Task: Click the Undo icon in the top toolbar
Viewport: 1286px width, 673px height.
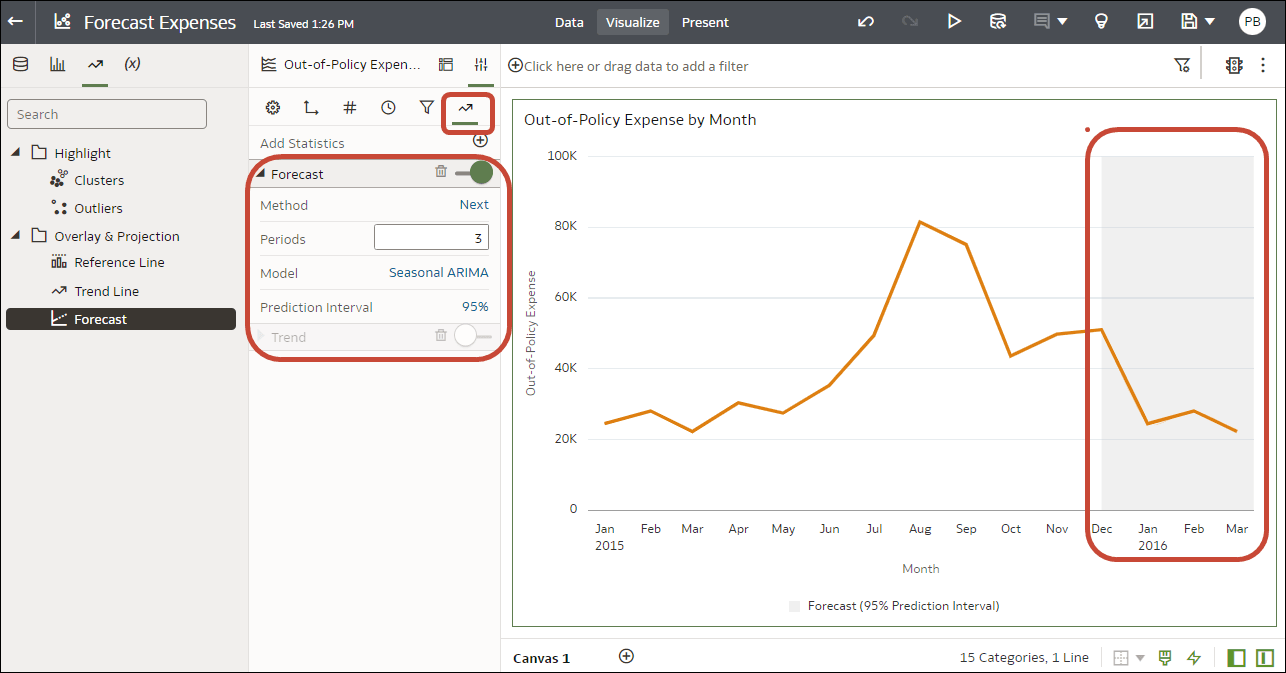Action: pos(865,21)
